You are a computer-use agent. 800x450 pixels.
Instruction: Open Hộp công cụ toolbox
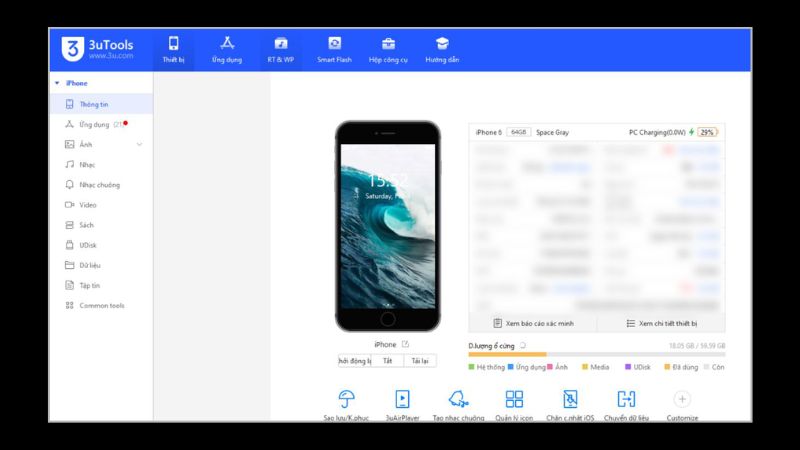388,49
